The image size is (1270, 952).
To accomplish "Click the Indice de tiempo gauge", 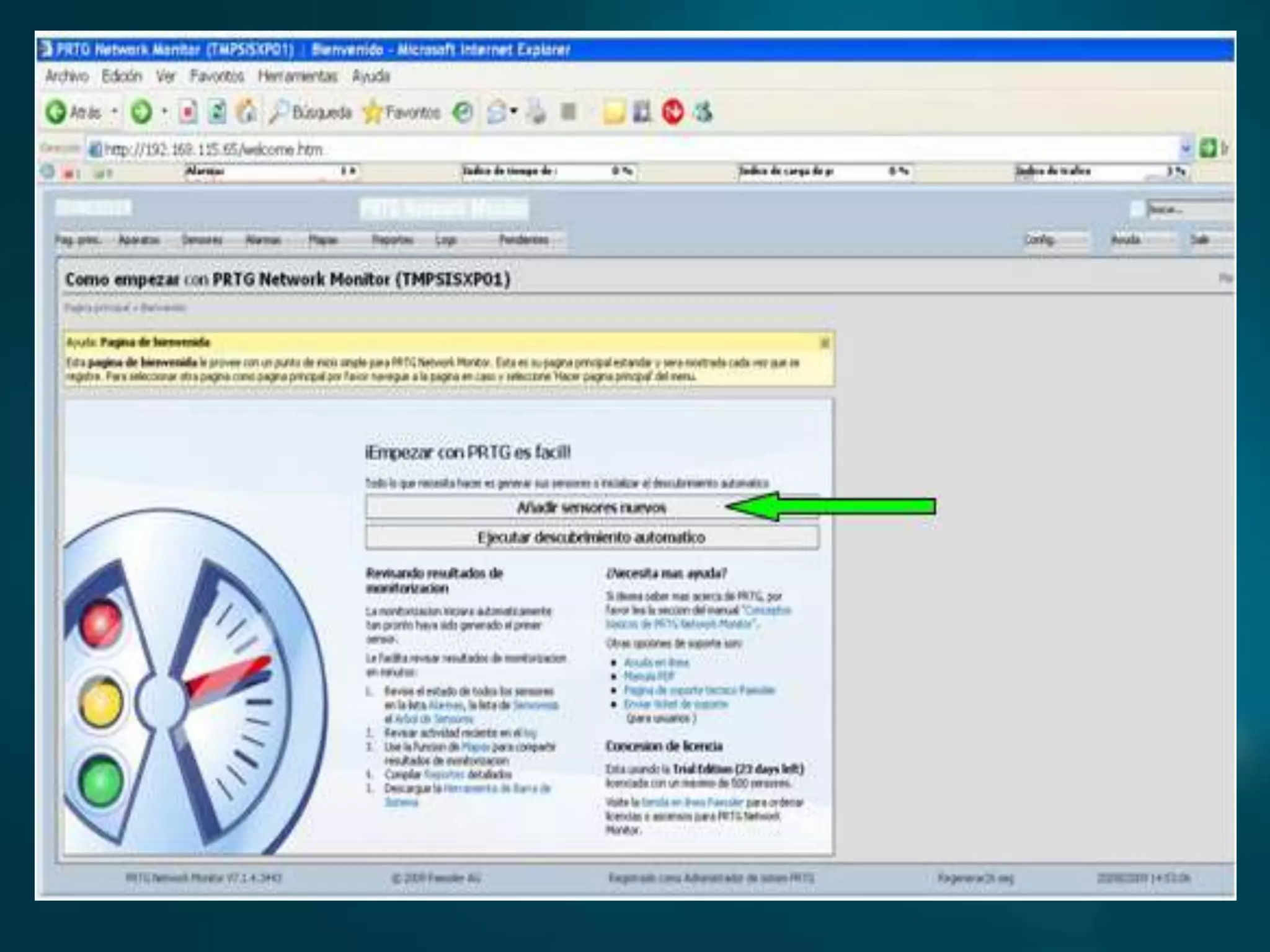I will tap(548, 172).
